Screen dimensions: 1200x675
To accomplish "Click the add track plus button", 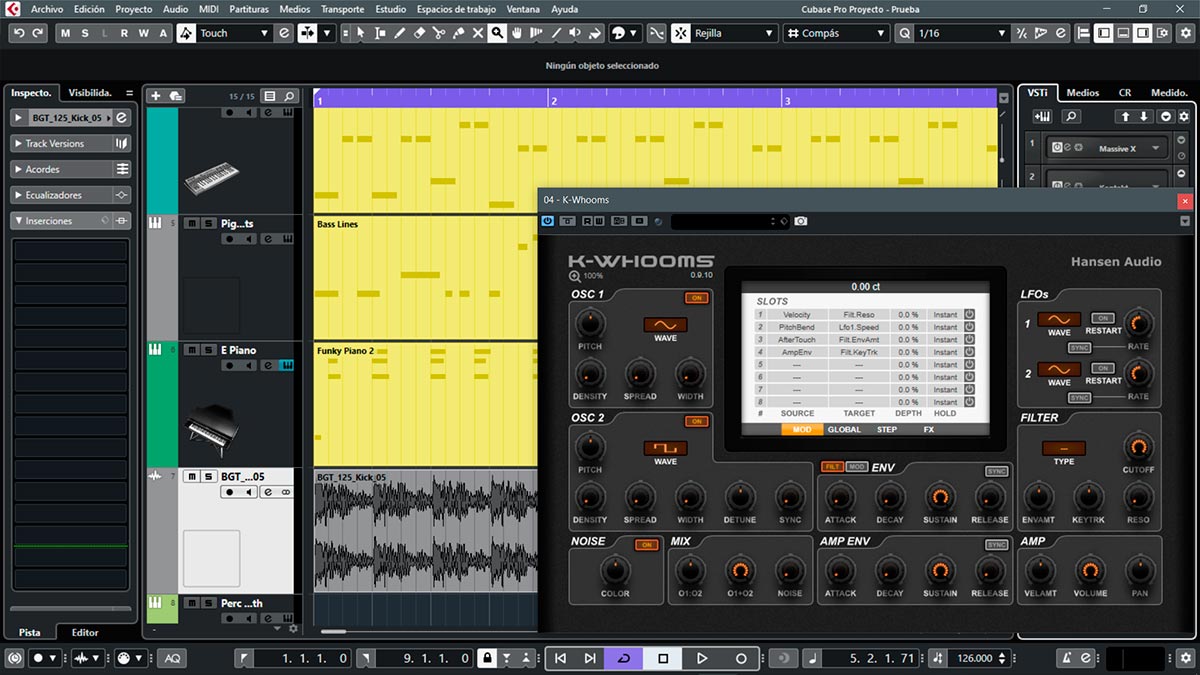I will [x=155, y=96].
